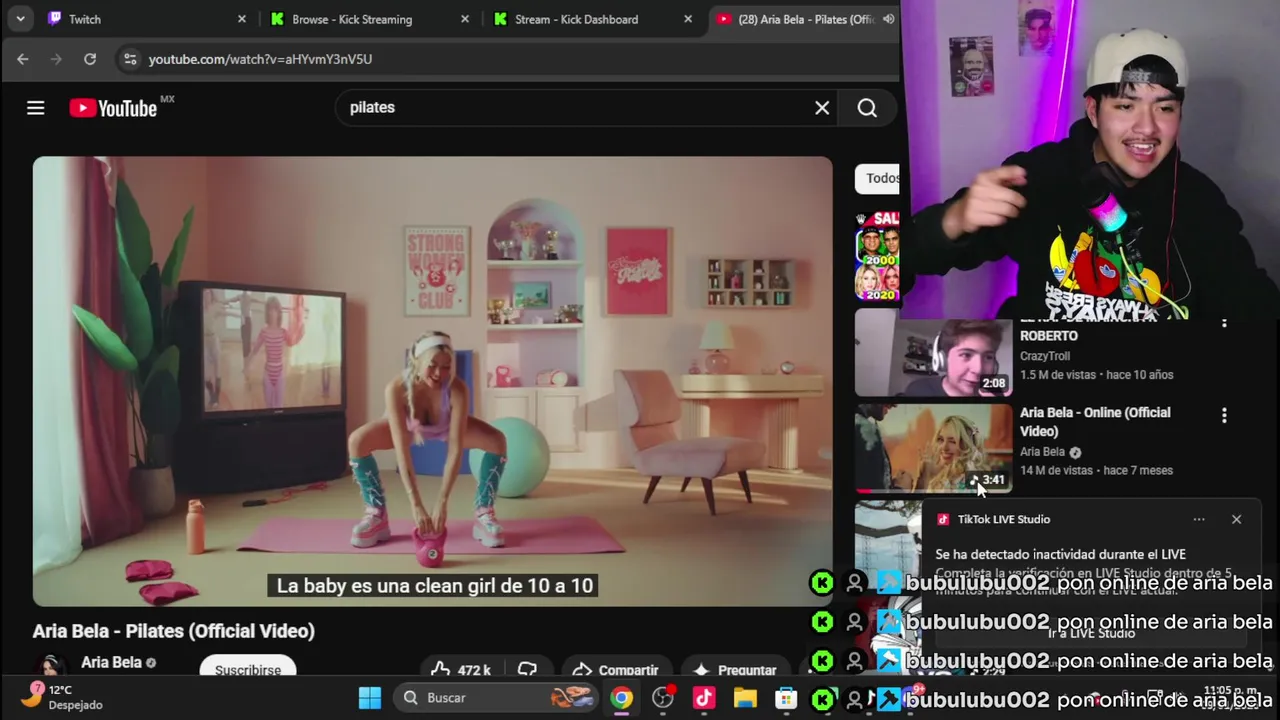The width and height of the screenshot is (1280, 720).
Task: Open Google Chrome from the taskbar
Action: (x=622, y=697)
